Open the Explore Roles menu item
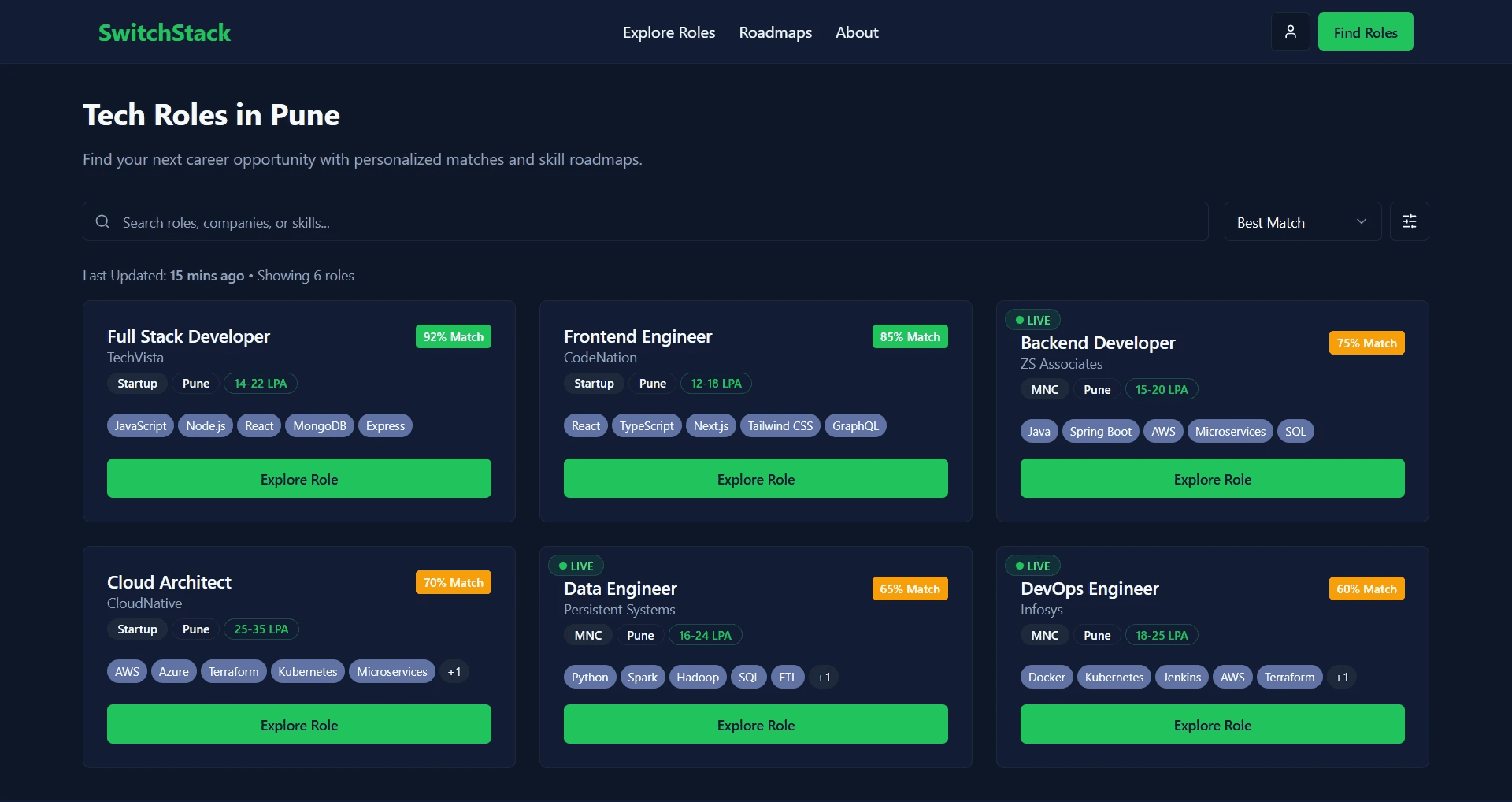1512x802 pixels. click(669, 32)
